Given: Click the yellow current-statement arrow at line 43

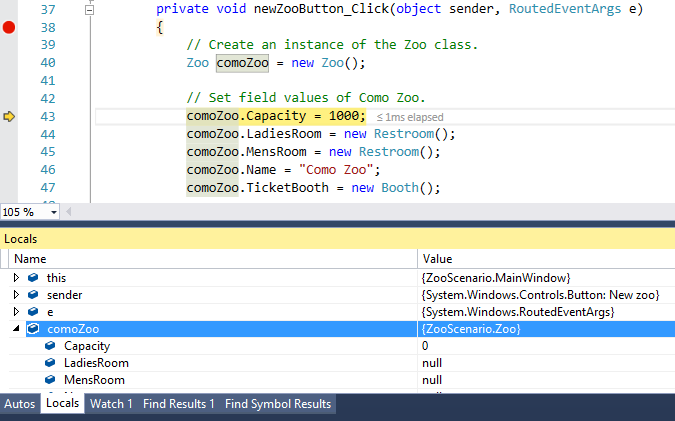Looking at the screenshot, I should click(9, 117).
